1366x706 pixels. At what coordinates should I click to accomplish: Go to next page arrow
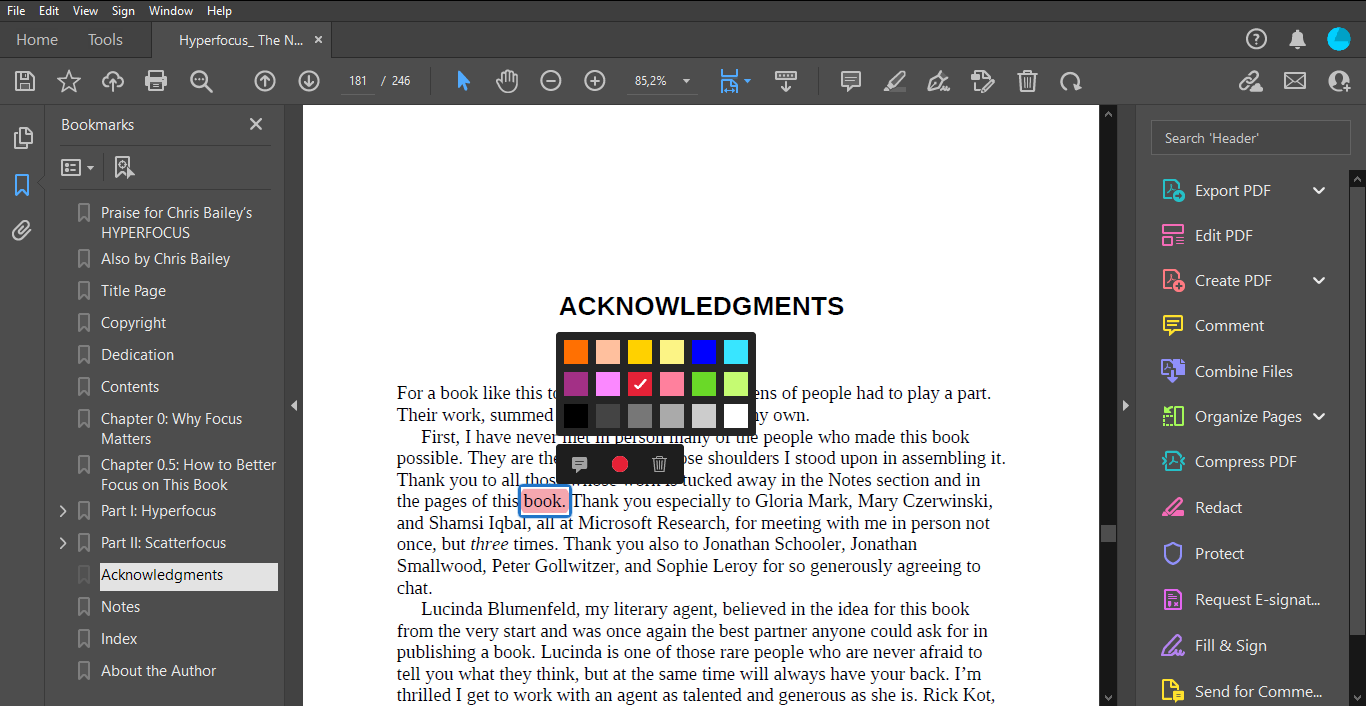click(309, 81)
